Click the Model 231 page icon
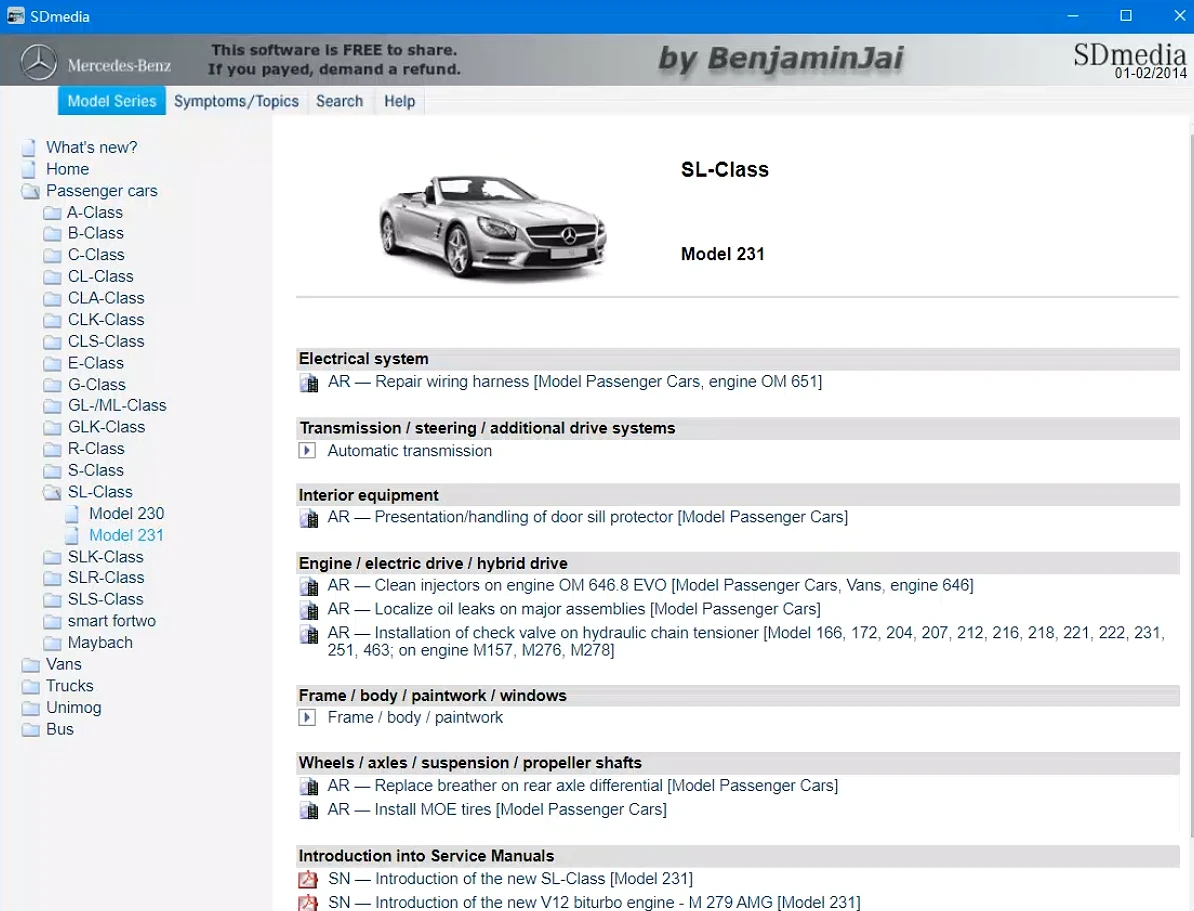 point(72,535)
